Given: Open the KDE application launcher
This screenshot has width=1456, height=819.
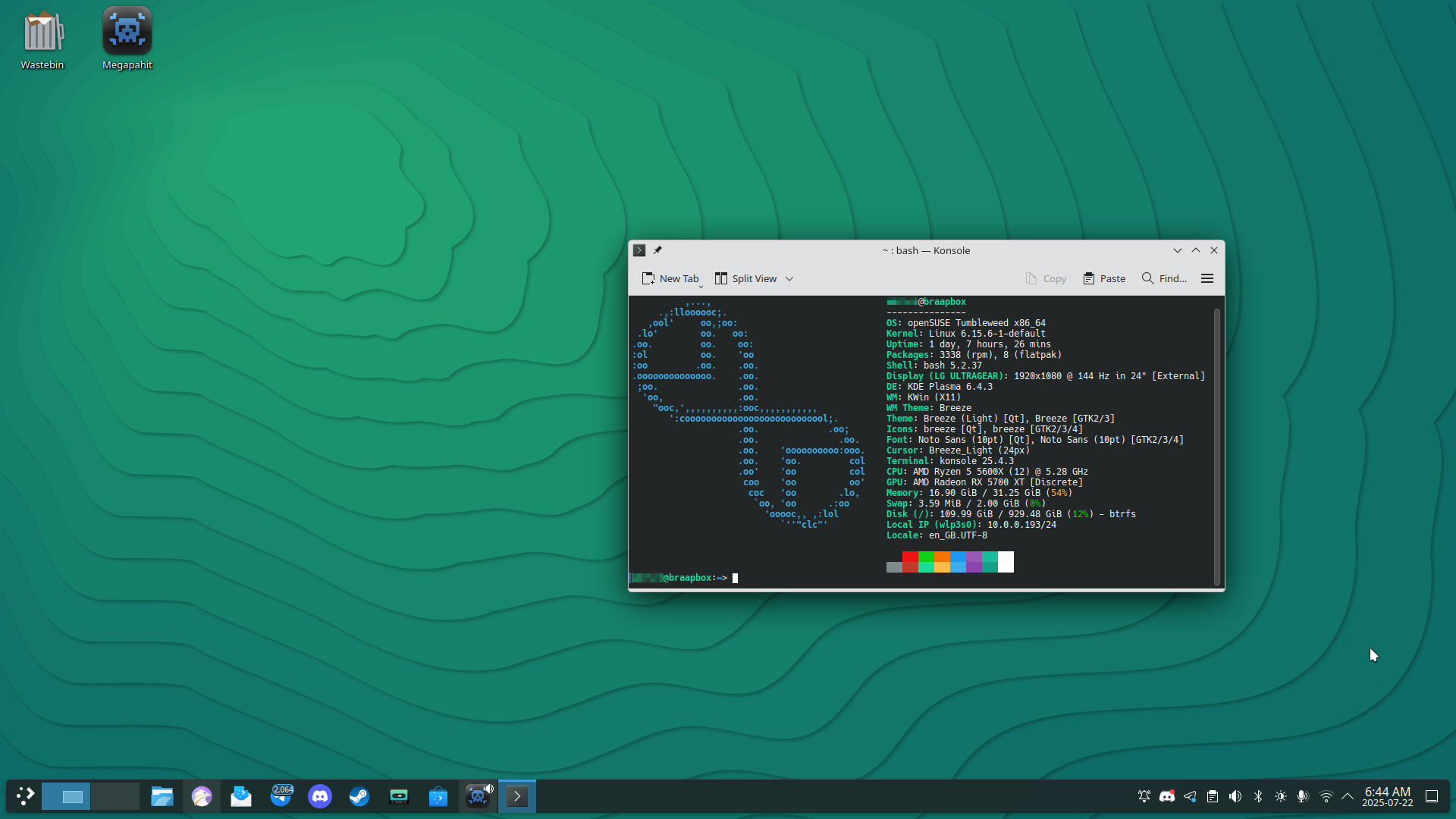Looking at the screenshot, I should click(25, 796).
